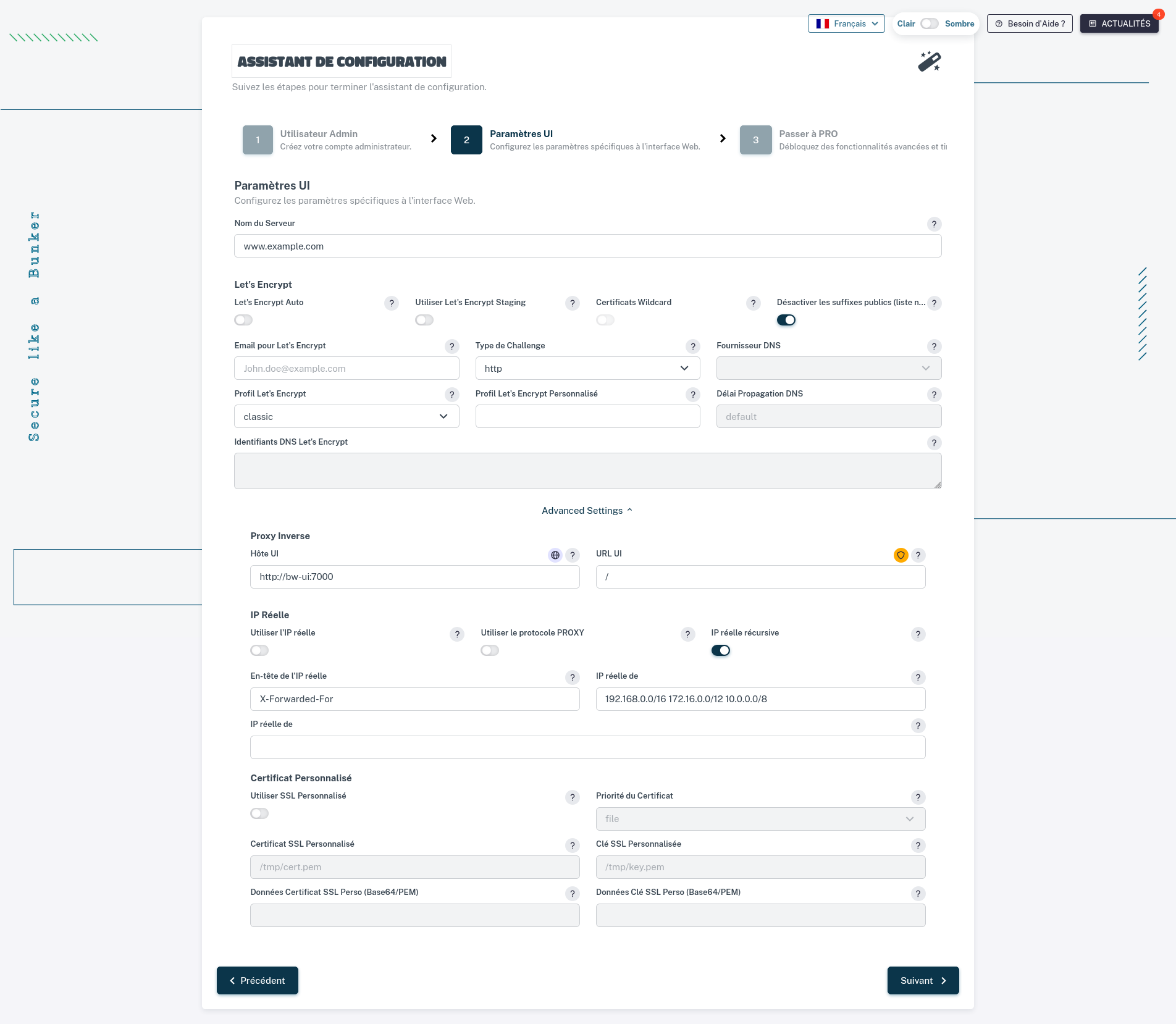Click the globe icon beside Hôte UI
The height and width of the screenshot is (1024, 1176).
[555, 555]
